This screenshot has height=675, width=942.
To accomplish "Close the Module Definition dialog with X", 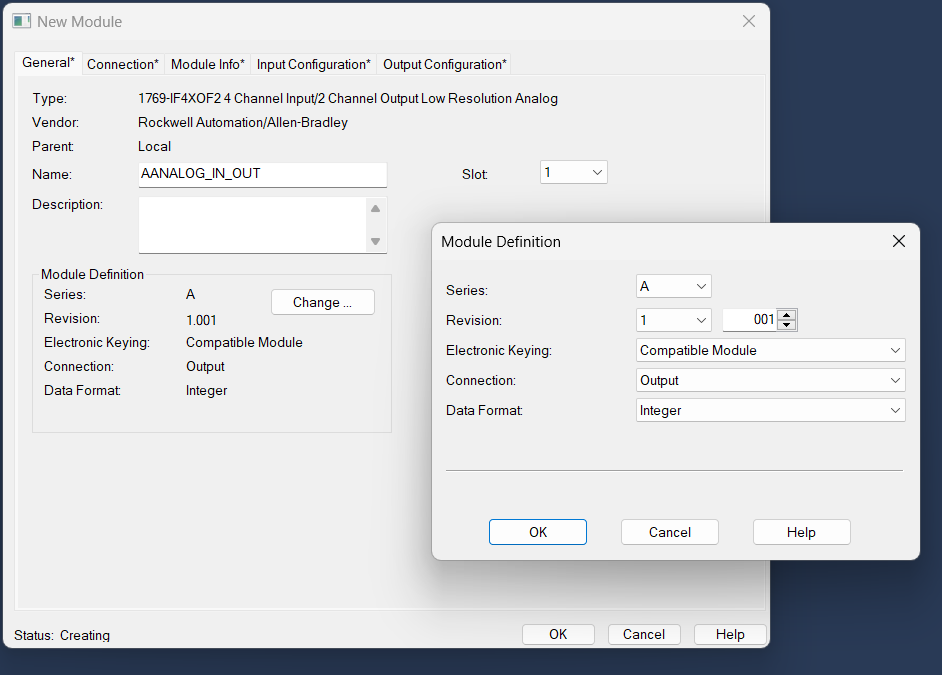I will coord(898,241).
